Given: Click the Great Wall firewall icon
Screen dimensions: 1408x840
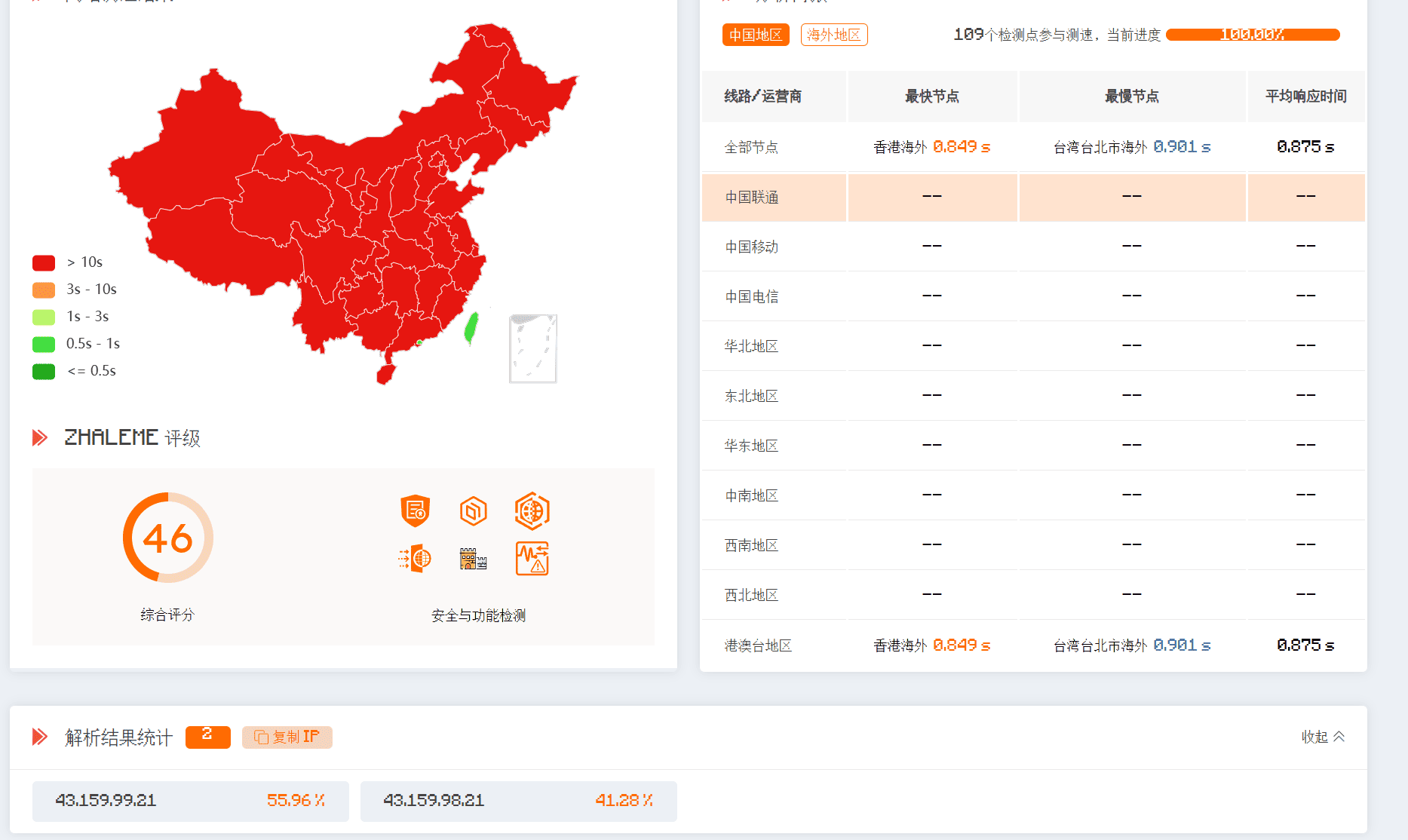Looking at the screenshot, I should click(474, 559).
